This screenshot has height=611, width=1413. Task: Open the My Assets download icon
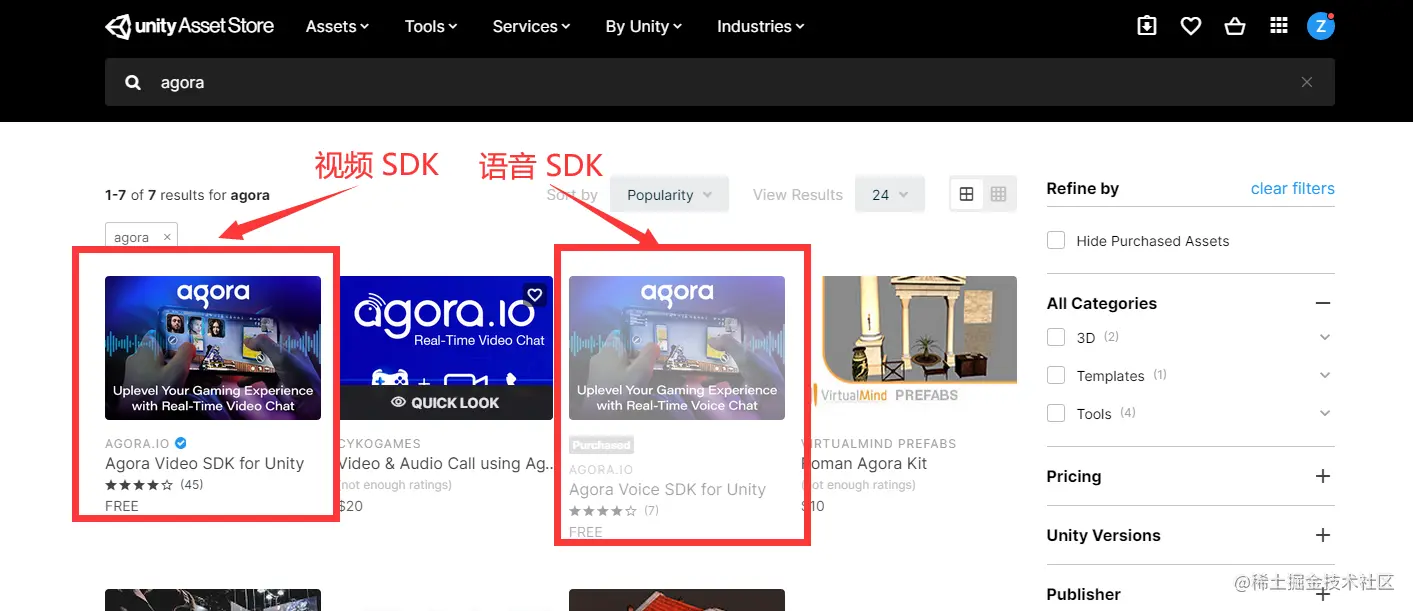click(1147, 26)
